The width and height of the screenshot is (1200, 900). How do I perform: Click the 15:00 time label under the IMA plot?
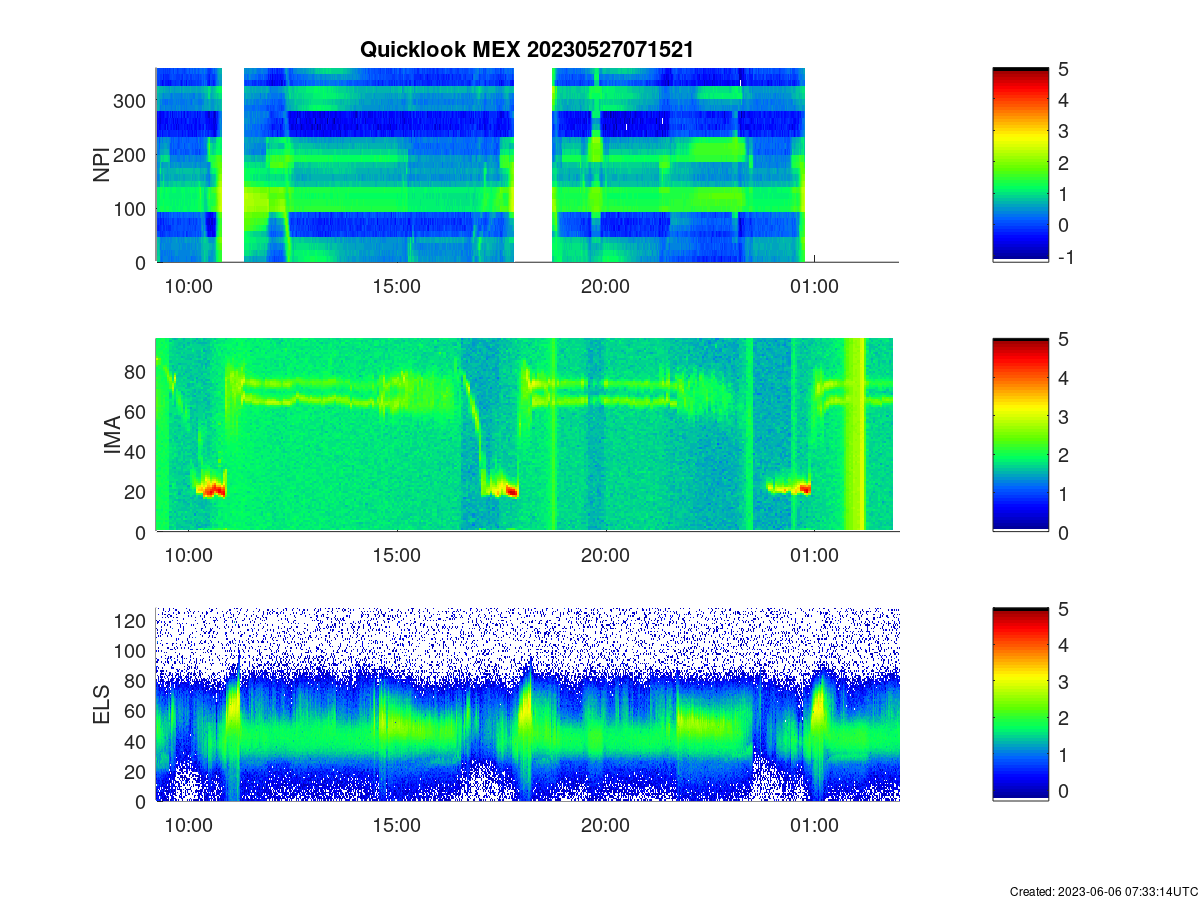click(397, 557)
